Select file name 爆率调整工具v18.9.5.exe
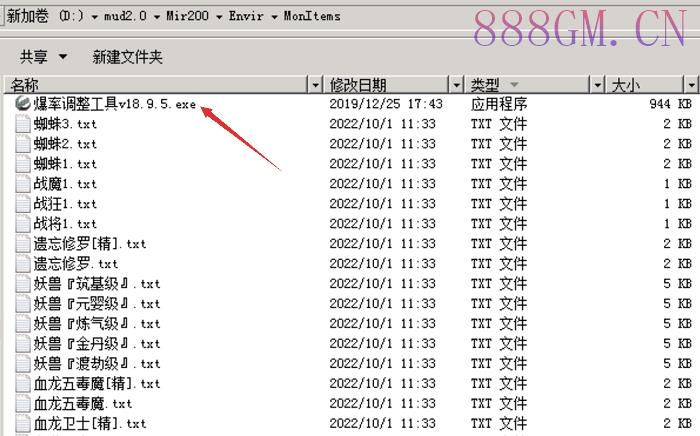Screen dimensions: 700x436 [115, 104]
